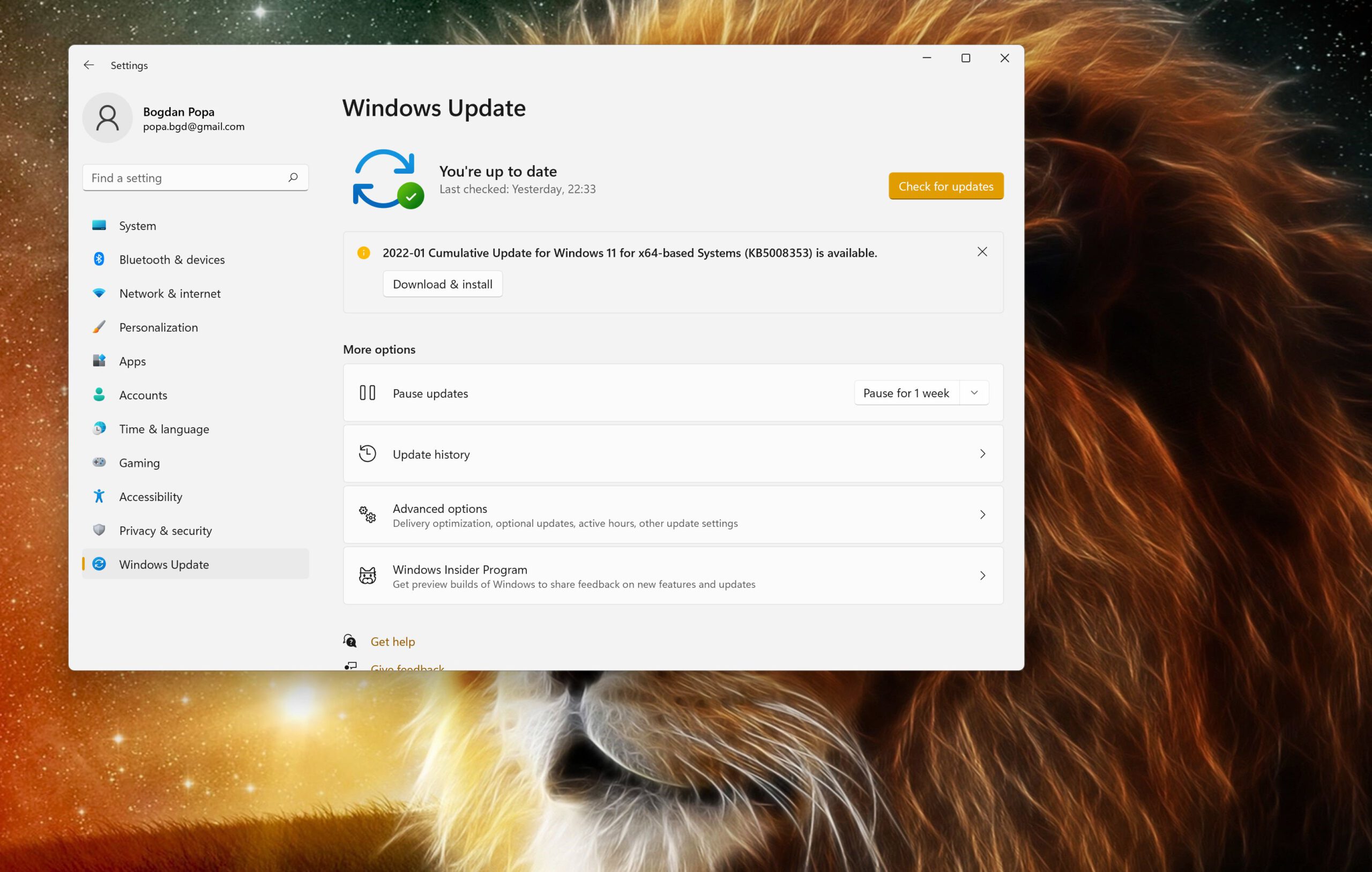1372x872 pixels.
Task: Select Personalization in the sidebar
Action: point(196,327)
